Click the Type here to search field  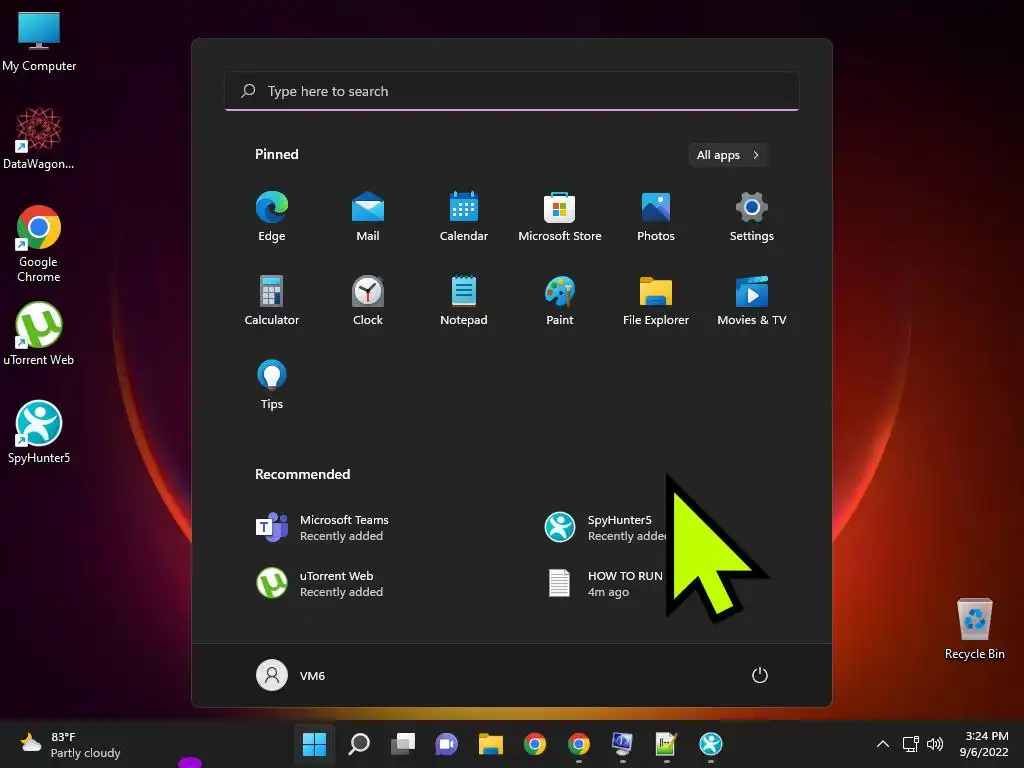[x=512, y=91]
